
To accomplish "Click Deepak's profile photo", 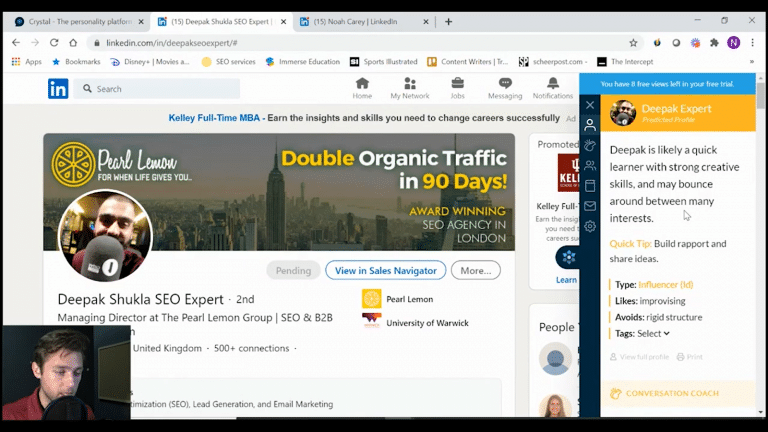I will click(x=105, y=236).
